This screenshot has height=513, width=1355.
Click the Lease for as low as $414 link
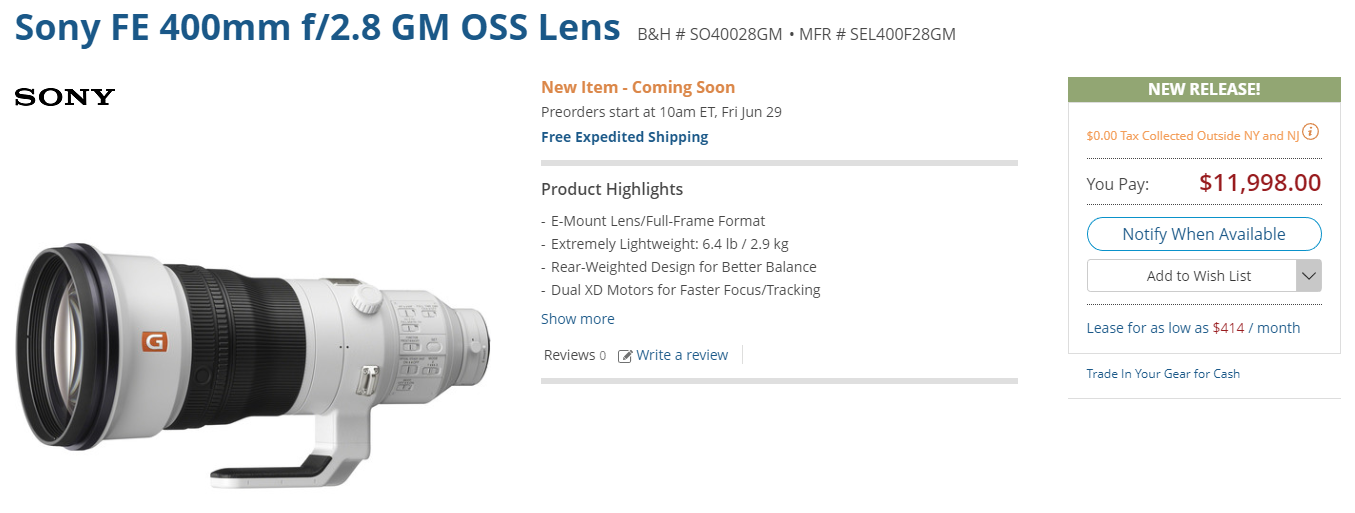[1193, 328]
